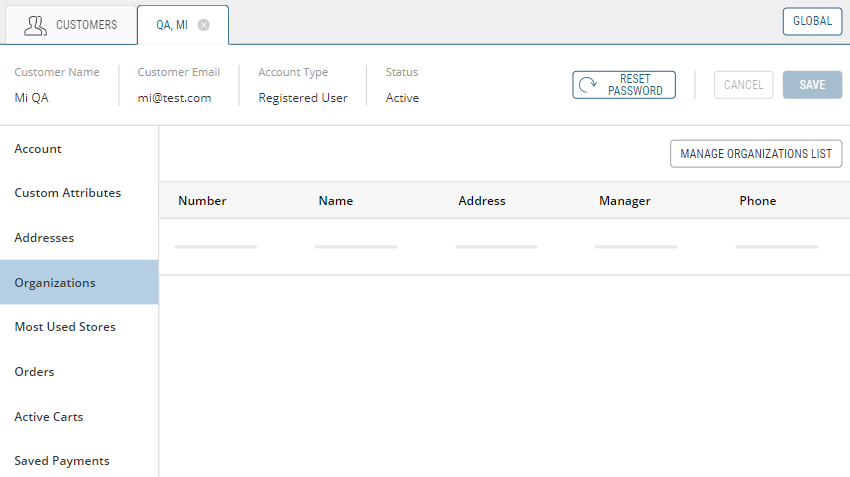
Task: Go to the Account section
Action: pyautogui.click(x=38, y=149)
